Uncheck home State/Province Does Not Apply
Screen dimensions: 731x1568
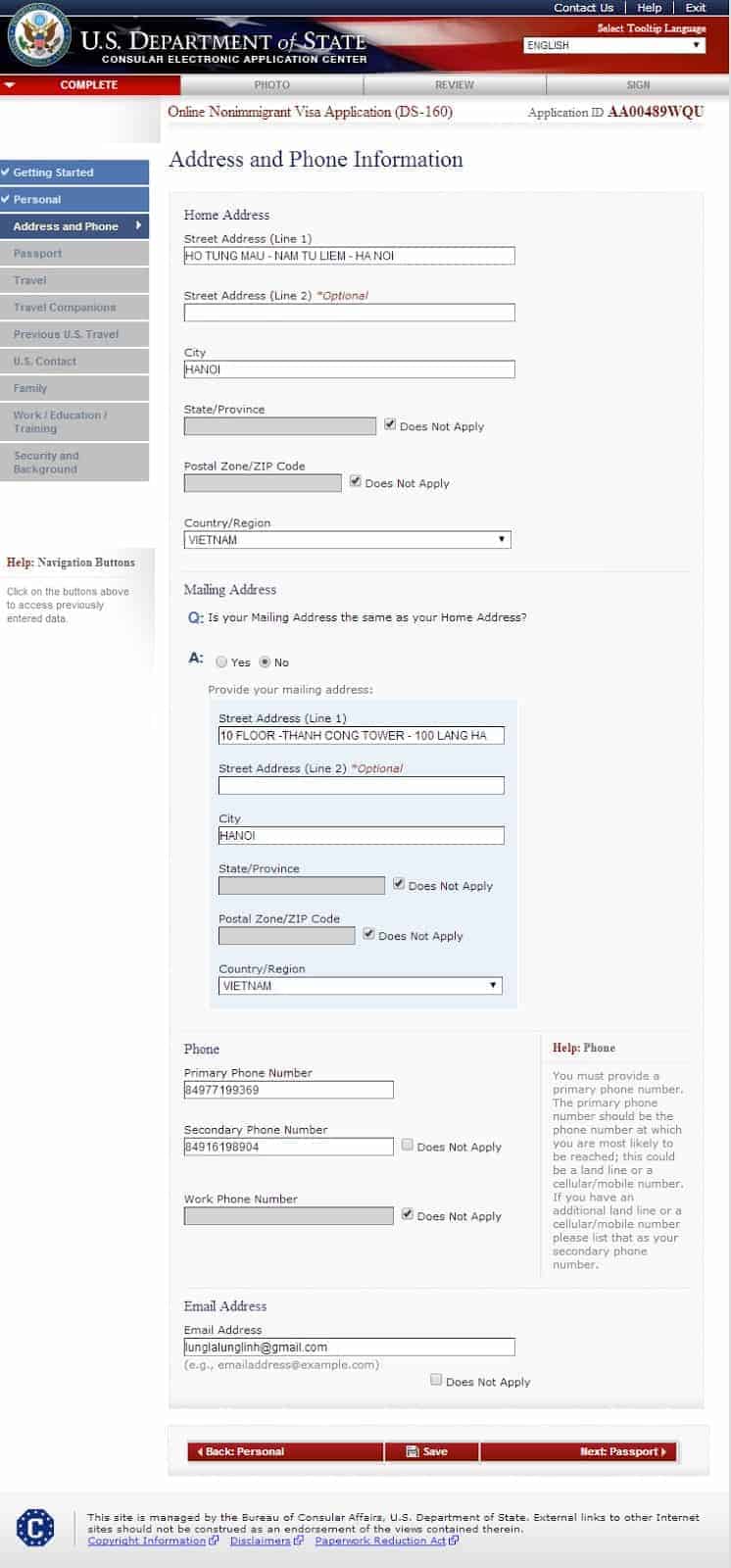(390, 424)
